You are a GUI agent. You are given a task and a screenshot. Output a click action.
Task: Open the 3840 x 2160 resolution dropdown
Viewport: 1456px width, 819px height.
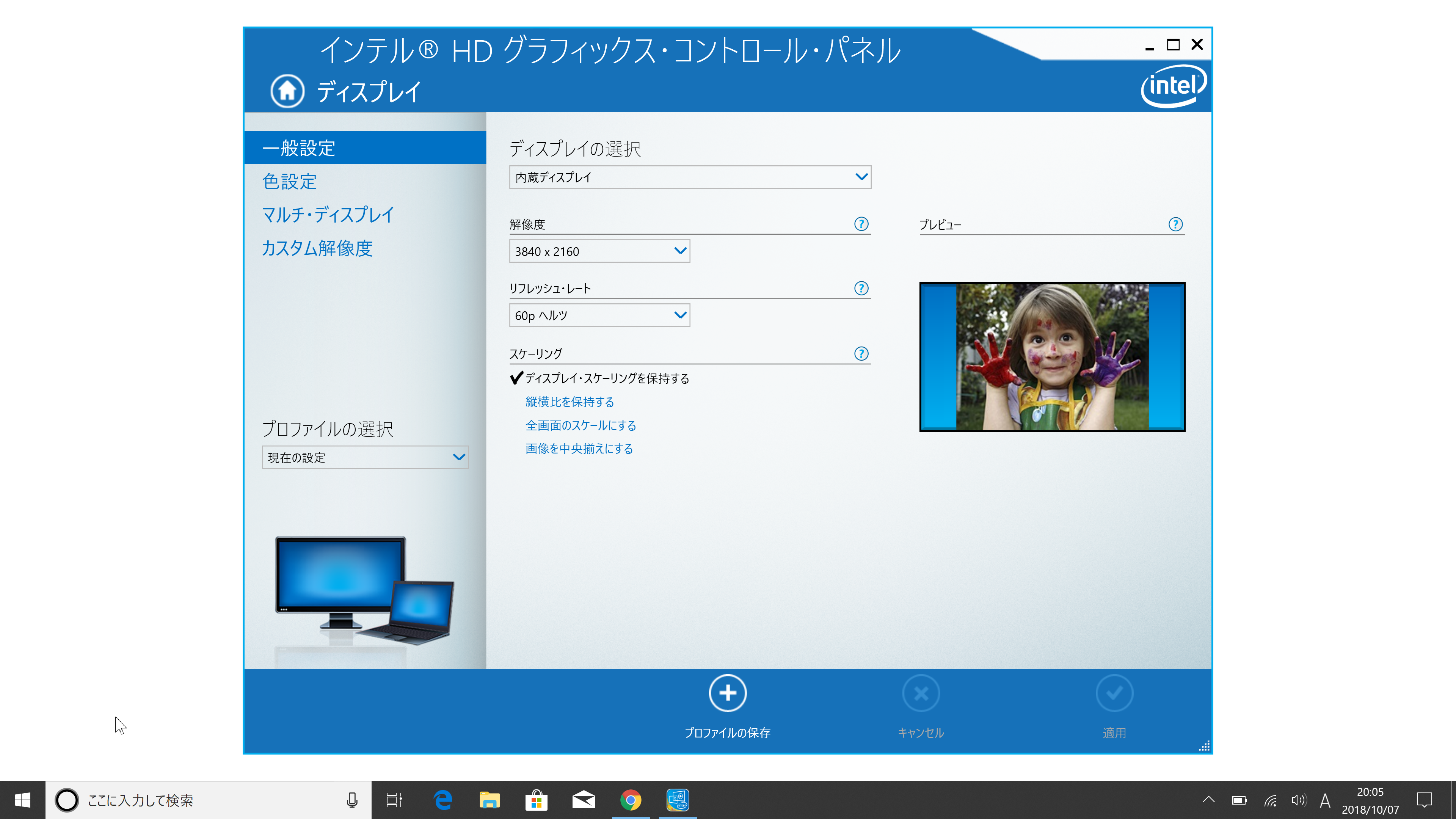click(x=600, y=251)
